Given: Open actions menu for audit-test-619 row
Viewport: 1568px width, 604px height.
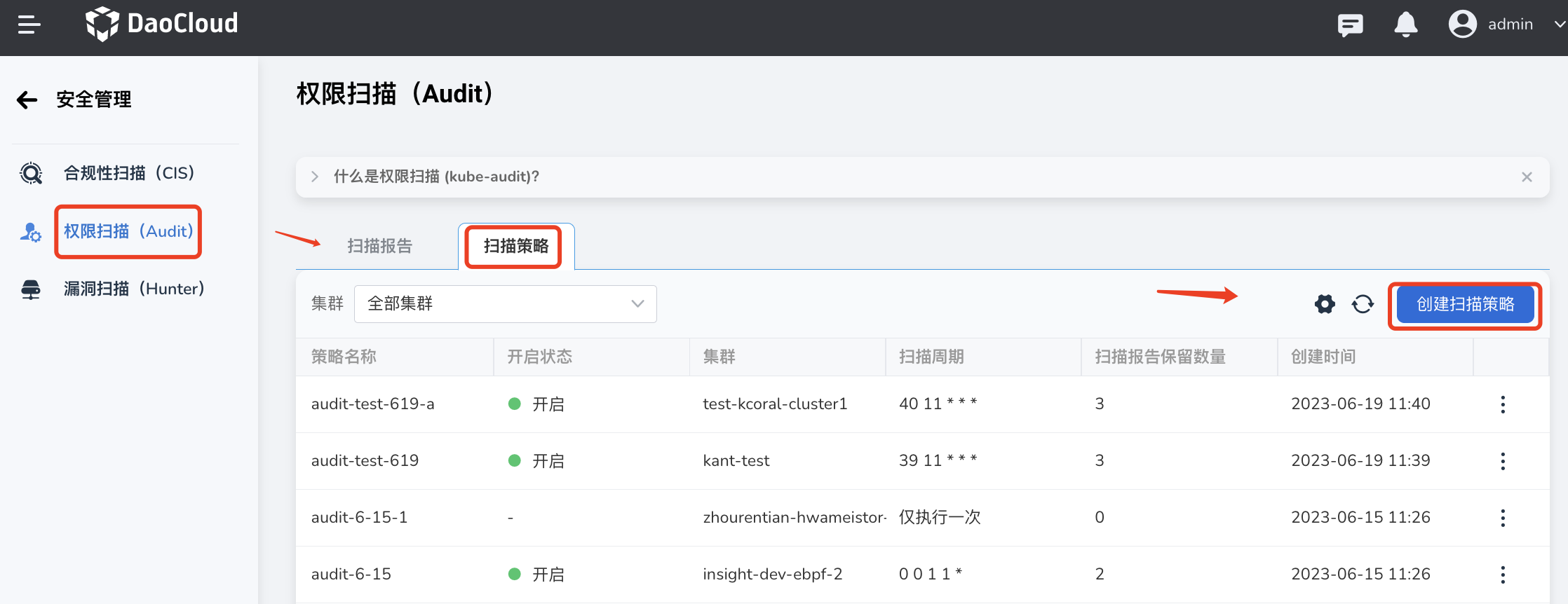Looking at the screenshot, I should pyautogui.click(x=1503, y=461).
